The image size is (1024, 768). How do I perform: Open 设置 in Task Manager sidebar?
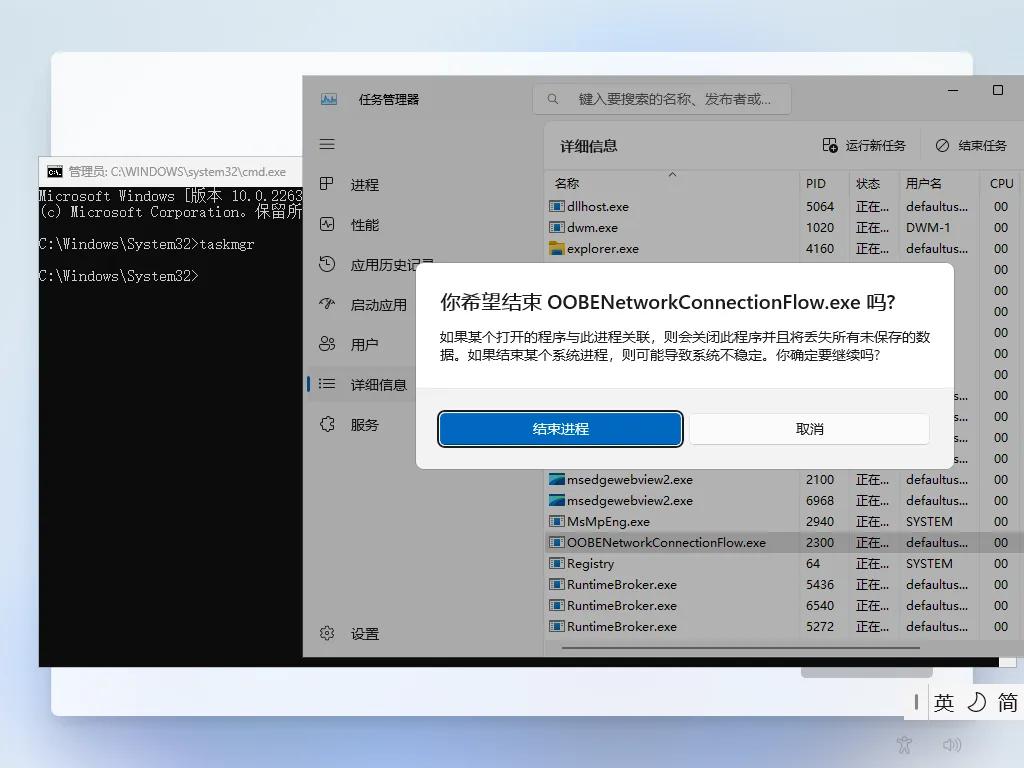pos(364,634)
